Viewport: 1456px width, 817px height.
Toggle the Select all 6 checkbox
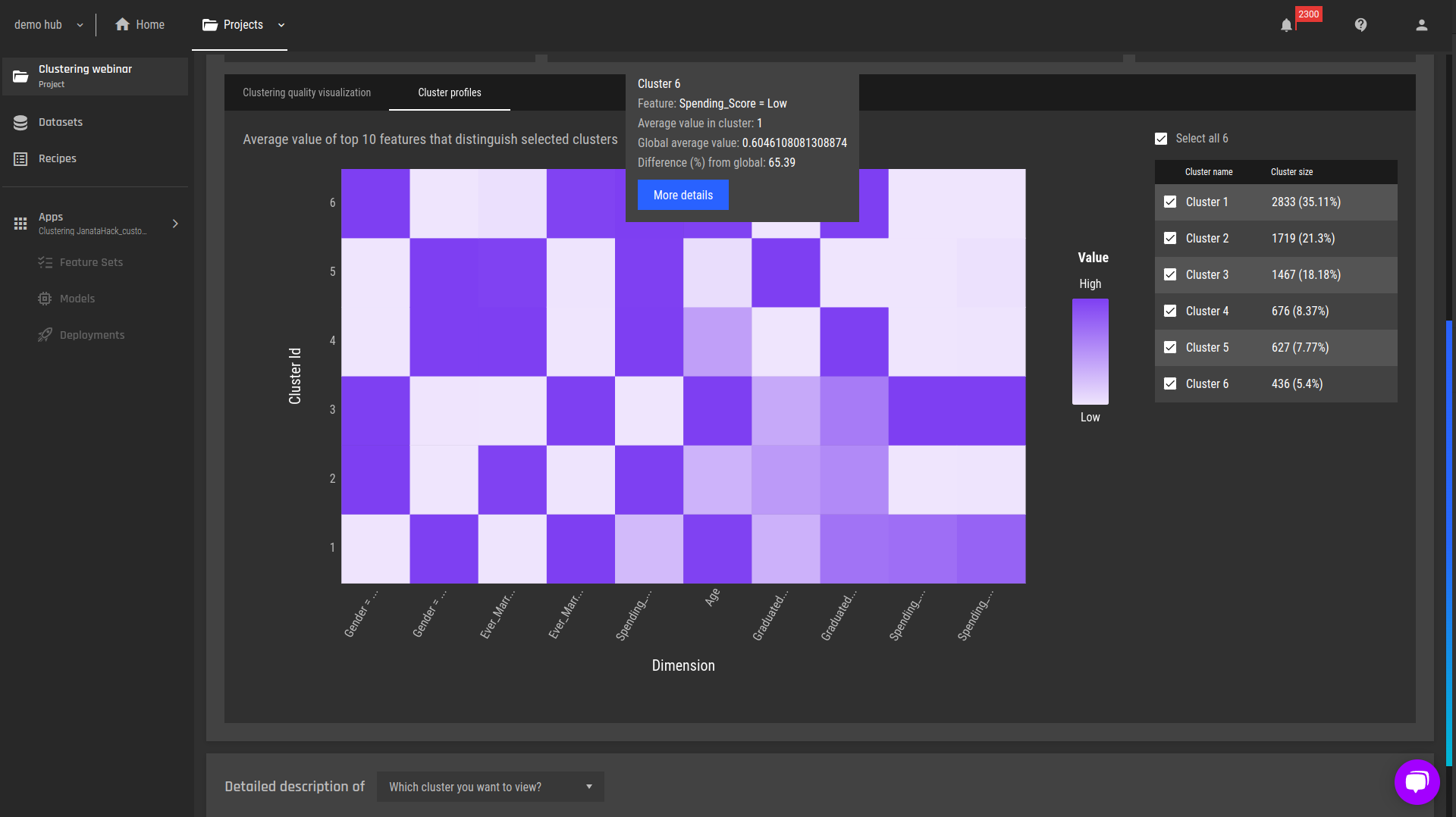[x=1161, y=139]
